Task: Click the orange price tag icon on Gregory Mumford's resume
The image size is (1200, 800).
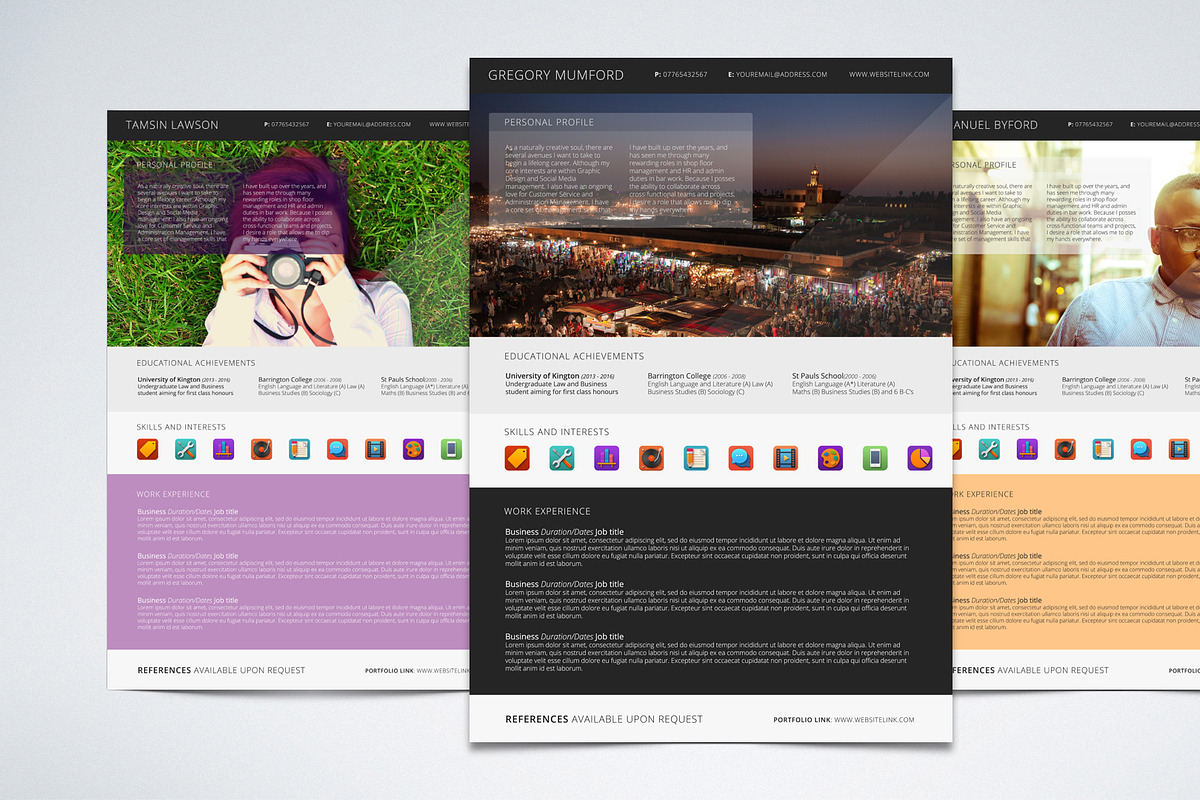Action: coord(517,458)
